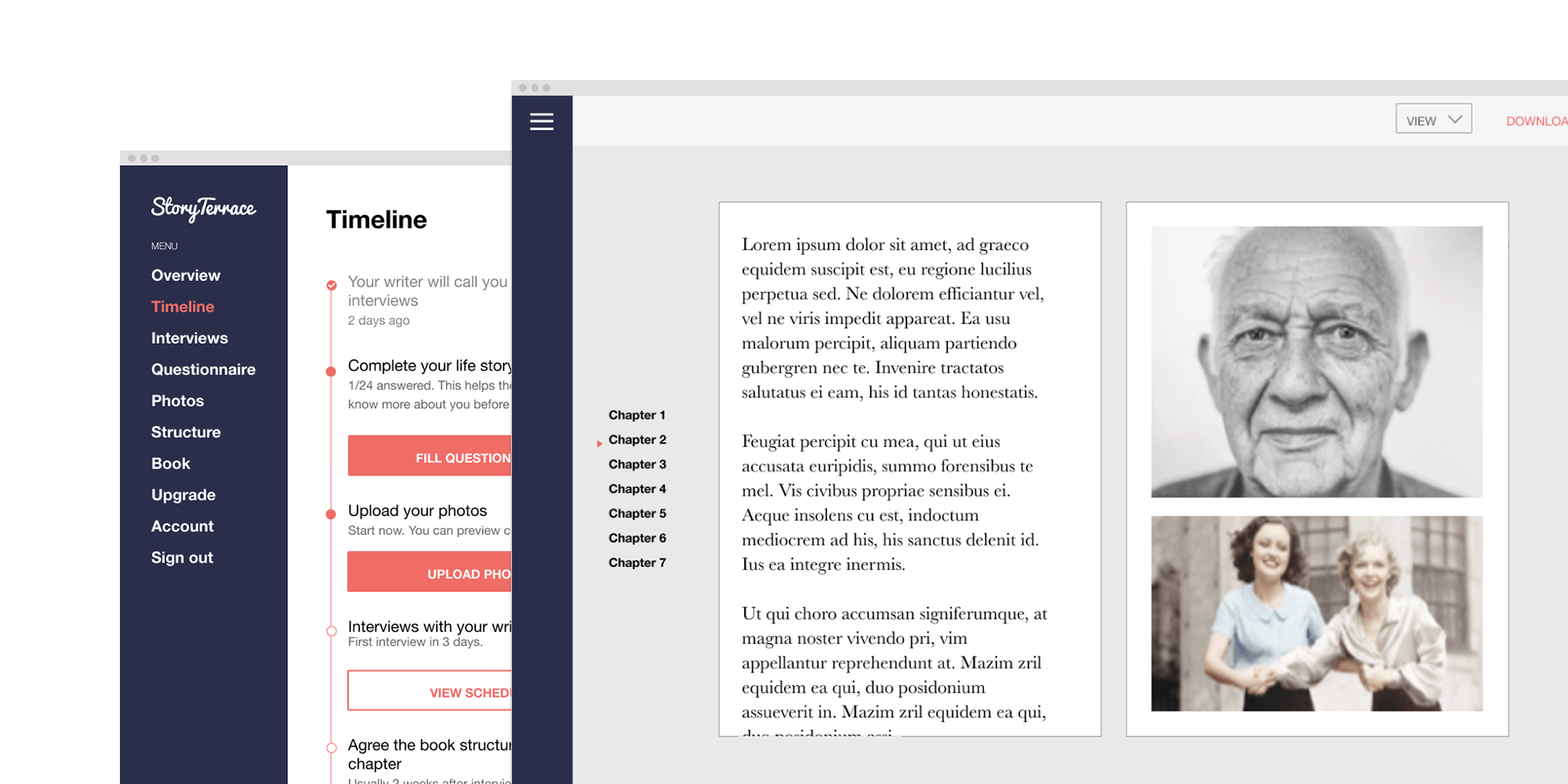Image resolution: width=1568 pixels, height=784 pixels.
Task: Click 'First interview in 3 days.' text
Action: click(x=415, y=642)
